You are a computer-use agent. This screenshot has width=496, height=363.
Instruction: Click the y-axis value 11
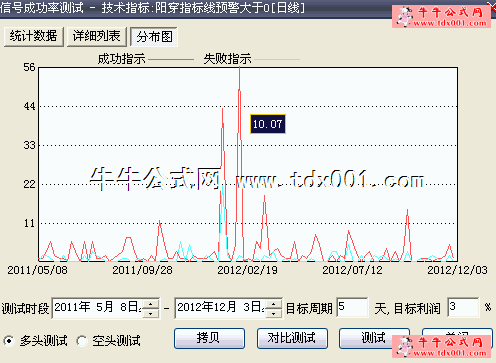point(29,223)
